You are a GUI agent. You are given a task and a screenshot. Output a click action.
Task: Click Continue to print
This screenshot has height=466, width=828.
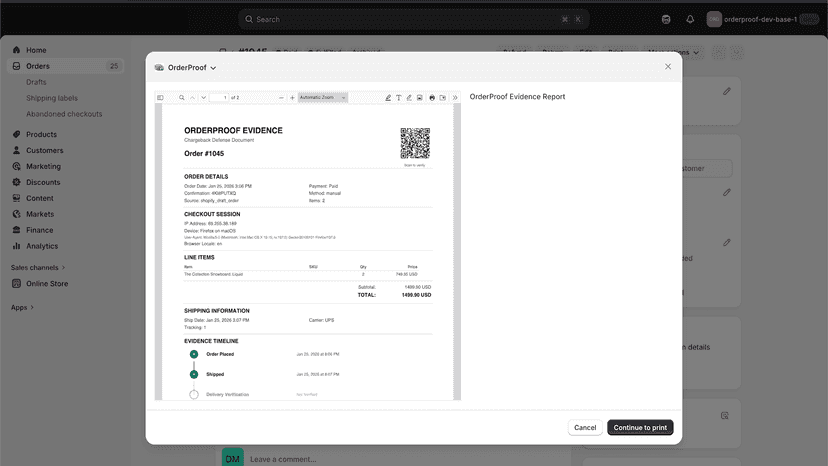point(640,427)
